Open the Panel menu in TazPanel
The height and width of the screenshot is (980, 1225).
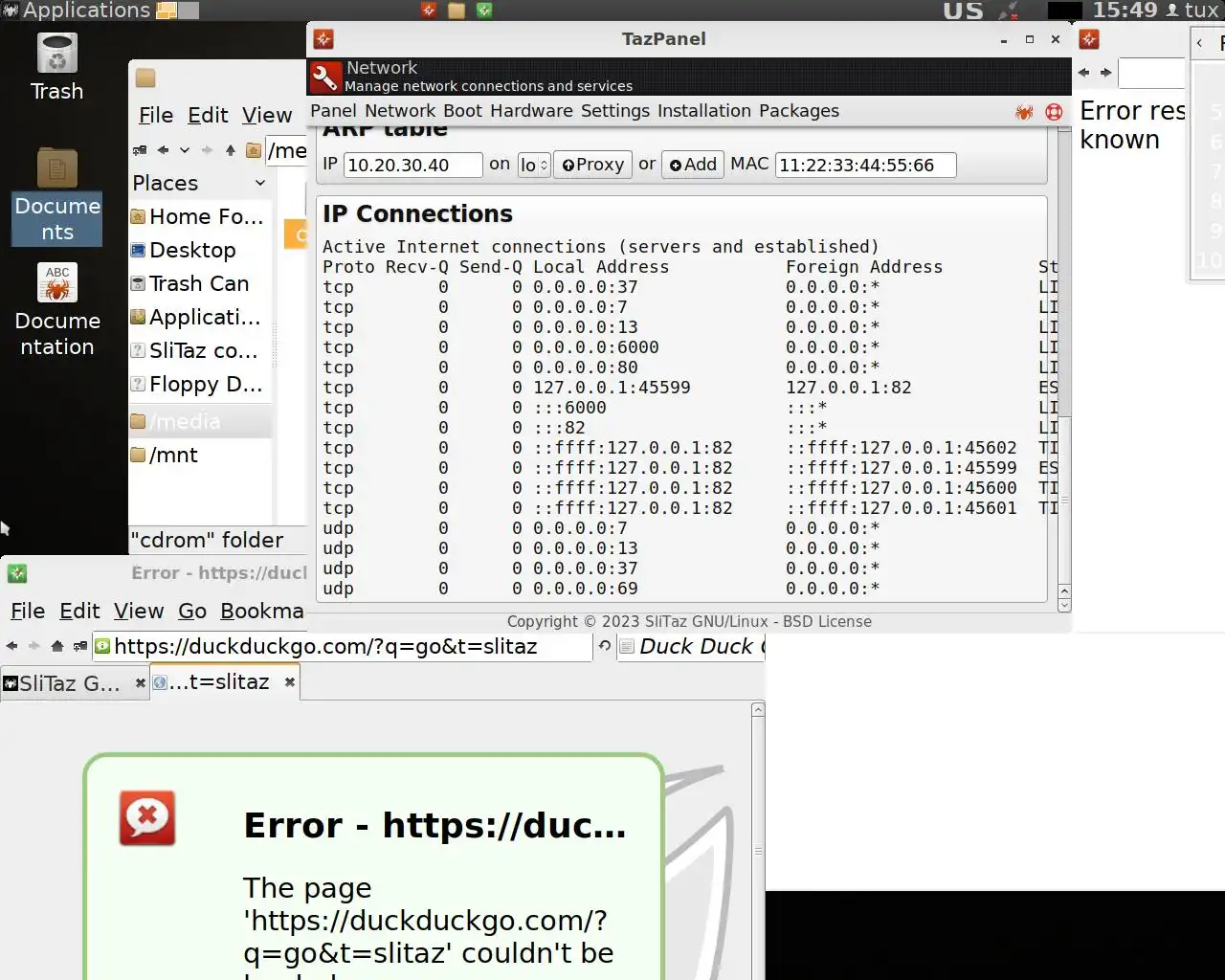pyautogui.click(x=333, y=111)
